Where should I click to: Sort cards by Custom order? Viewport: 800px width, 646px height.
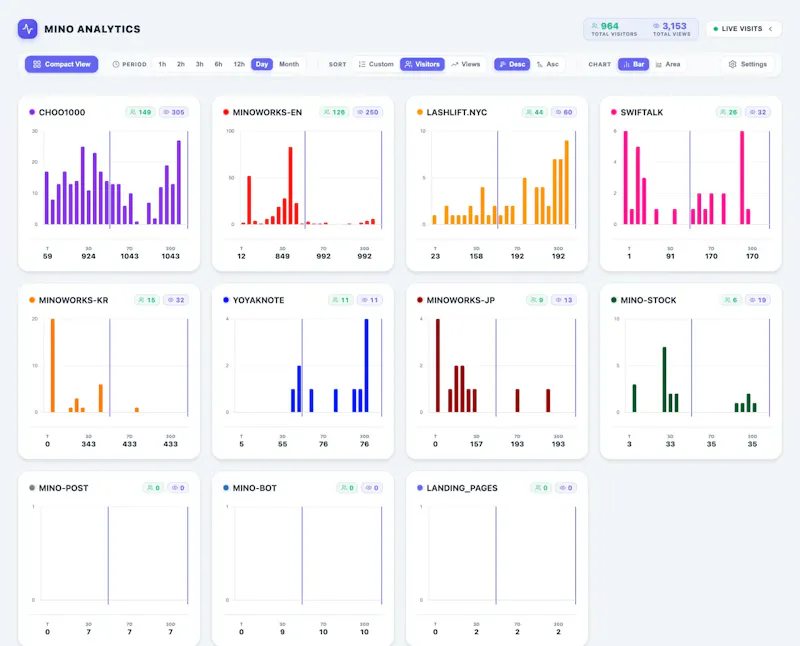[376, 64]
